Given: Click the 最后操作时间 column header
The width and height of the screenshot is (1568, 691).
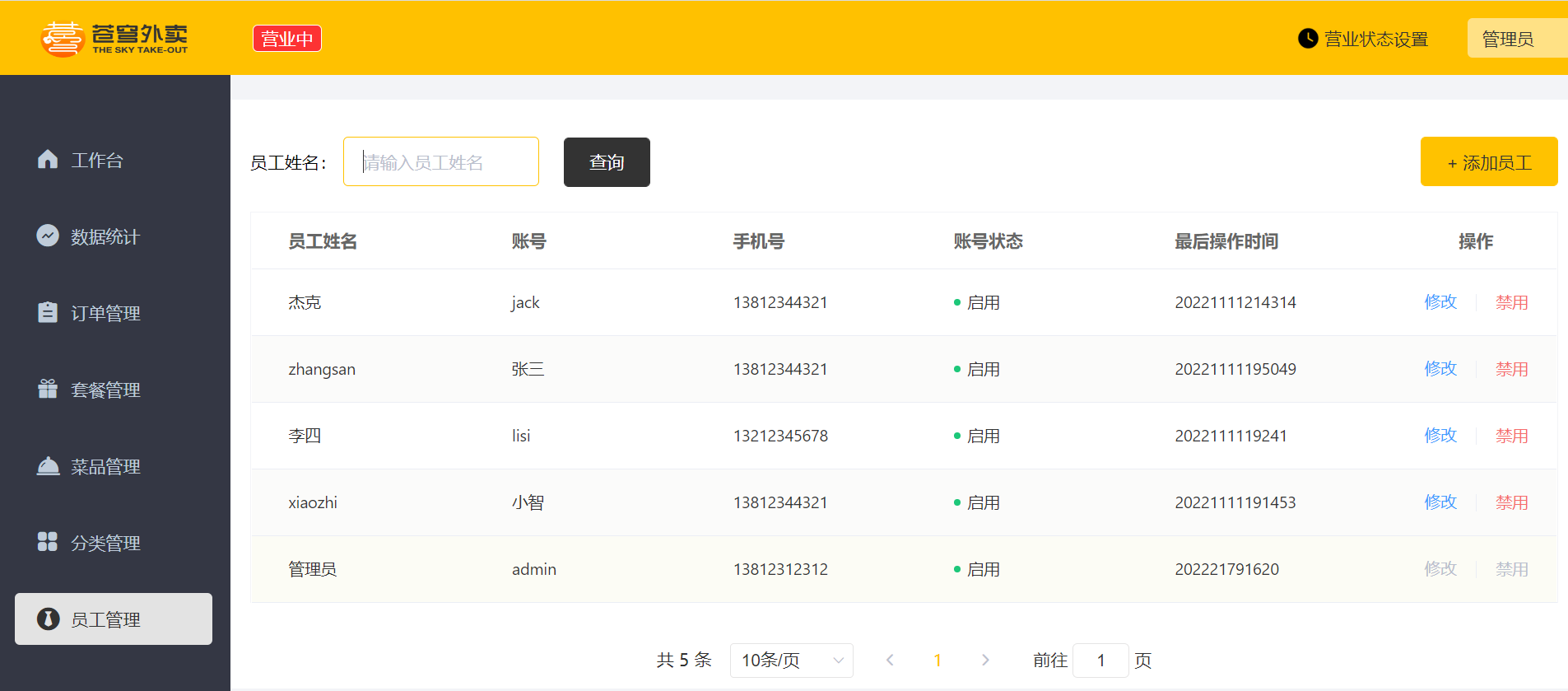Looking at the screenshot, I should (1226, 241).
